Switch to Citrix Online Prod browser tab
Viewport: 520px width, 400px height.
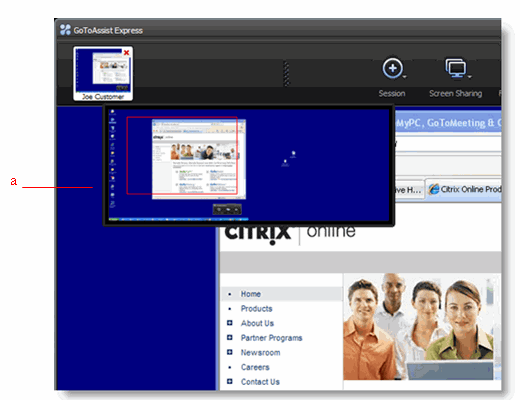(464, 189)
